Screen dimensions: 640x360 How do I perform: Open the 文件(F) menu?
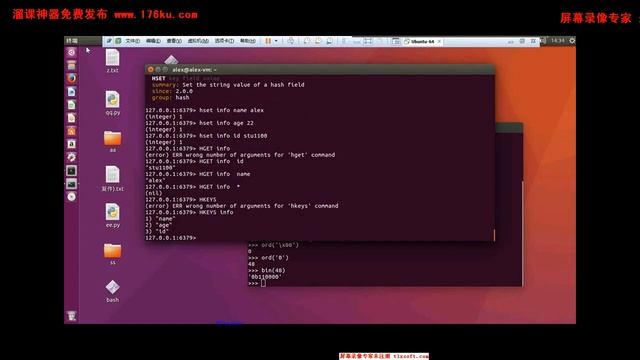[x=132, y=41]
